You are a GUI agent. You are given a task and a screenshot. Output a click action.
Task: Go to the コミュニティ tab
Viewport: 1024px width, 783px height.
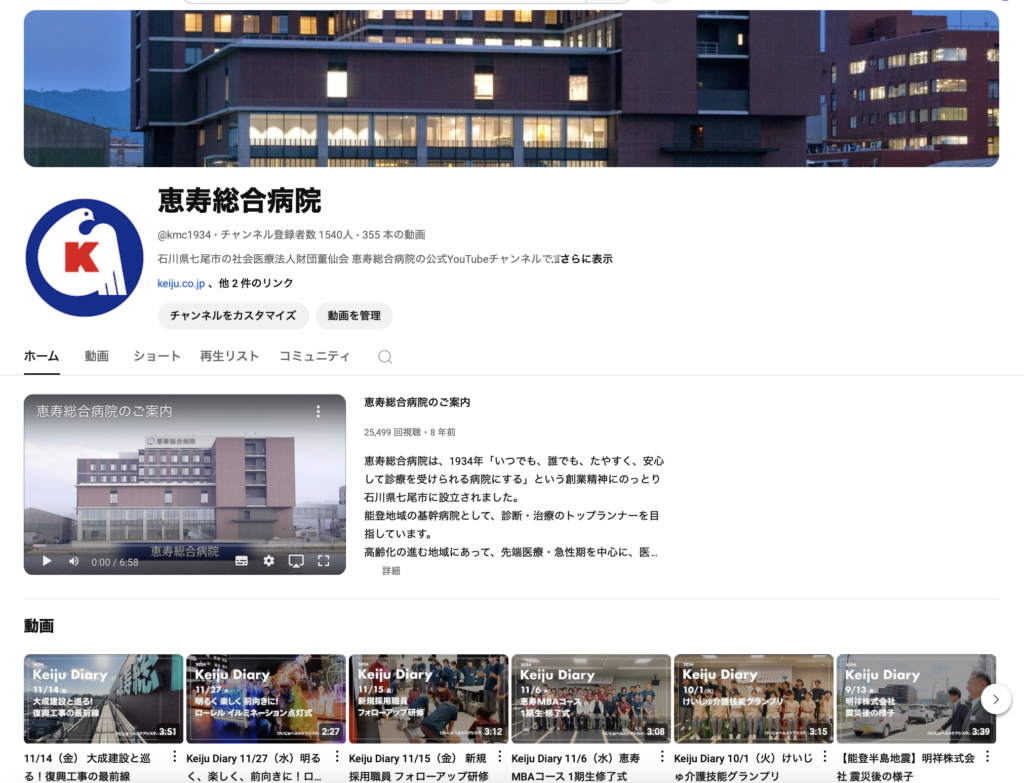315,357
